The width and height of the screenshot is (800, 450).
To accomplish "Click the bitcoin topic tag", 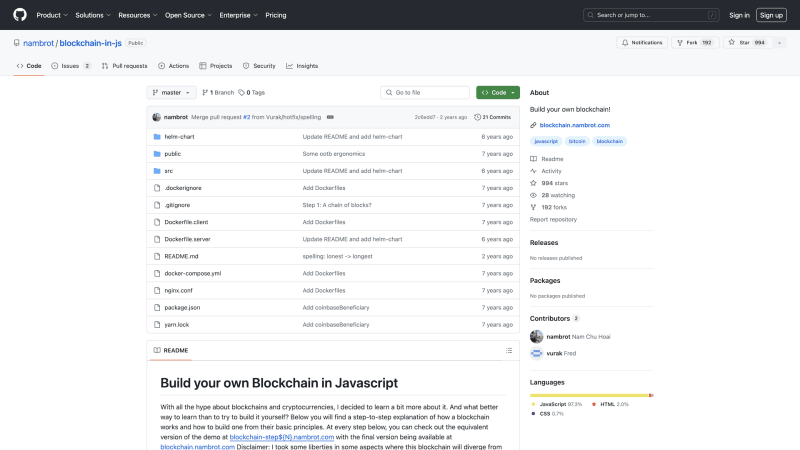I will pyautogui.click(x=577, y=141).
